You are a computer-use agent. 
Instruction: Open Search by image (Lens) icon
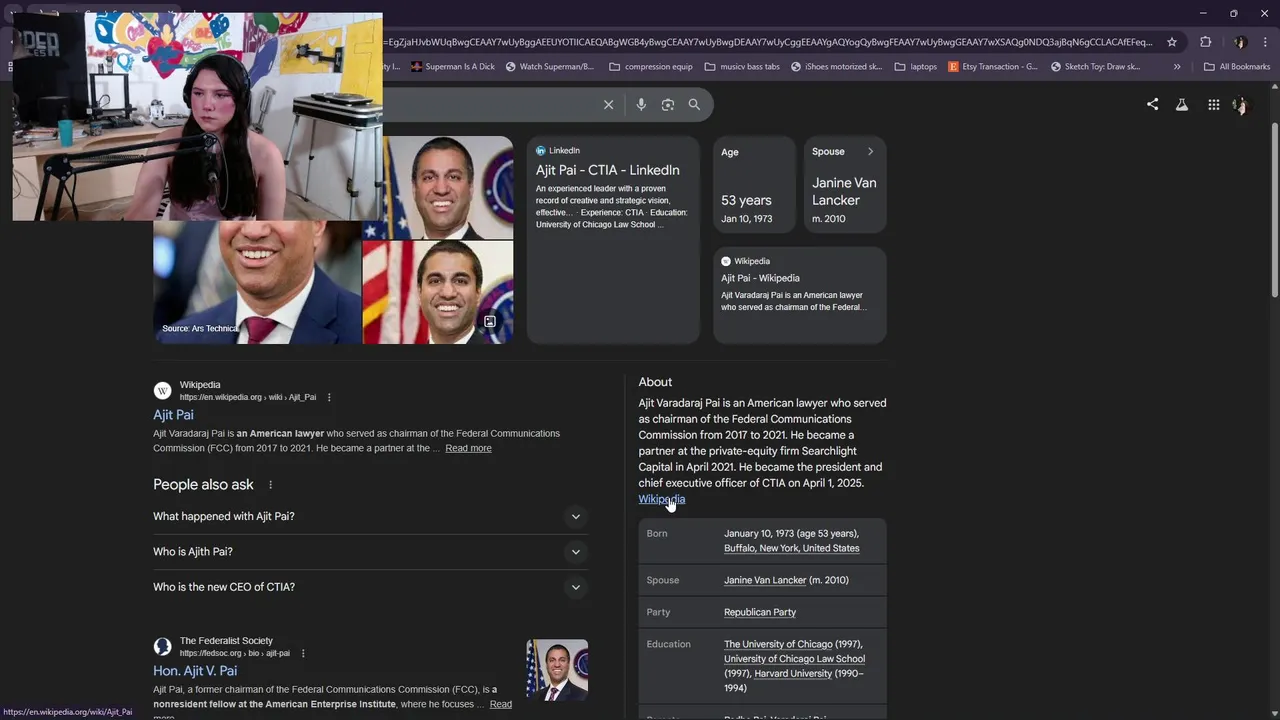(668, 105)
